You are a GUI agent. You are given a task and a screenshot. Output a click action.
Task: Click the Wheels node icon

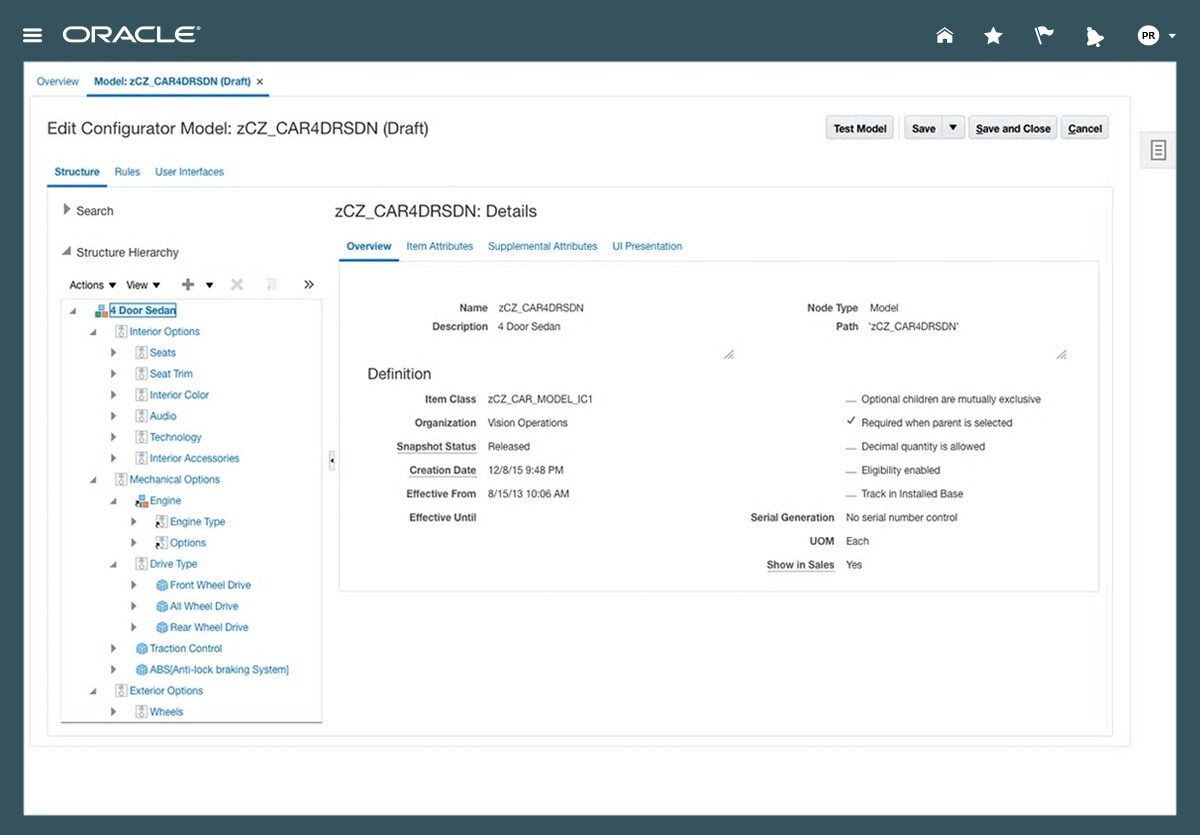tap(142, 712)
